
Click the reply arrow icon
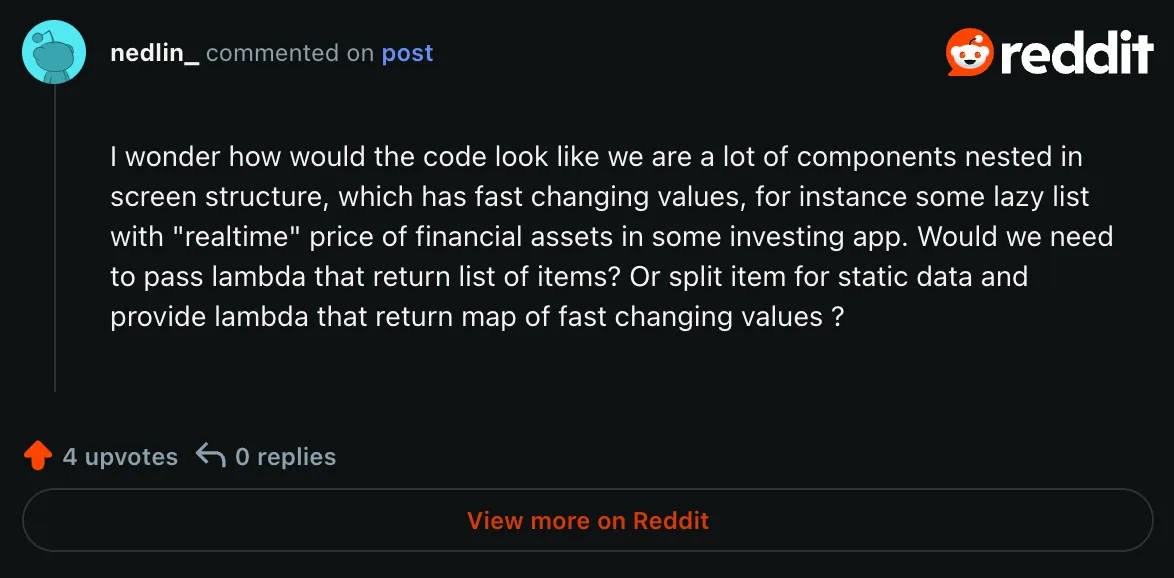pos(210,456)
